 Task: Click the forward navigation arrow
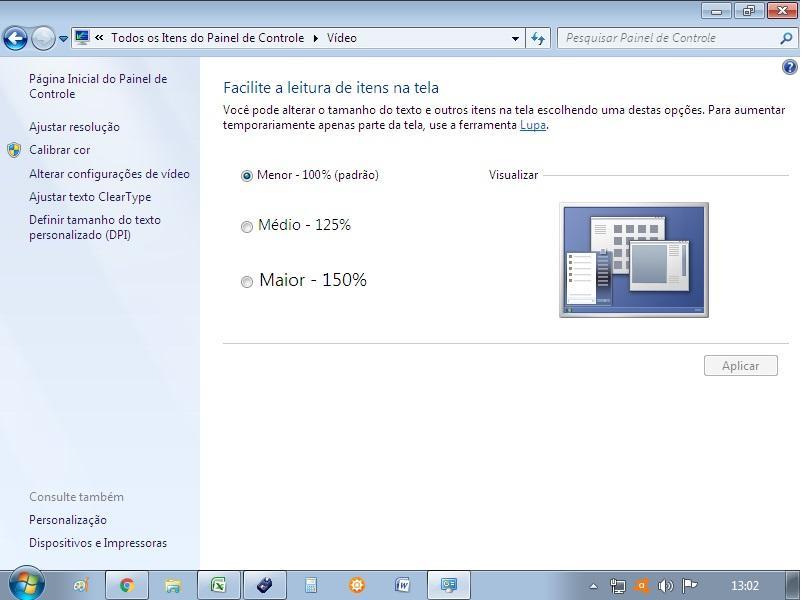click(x=43, y=38)
